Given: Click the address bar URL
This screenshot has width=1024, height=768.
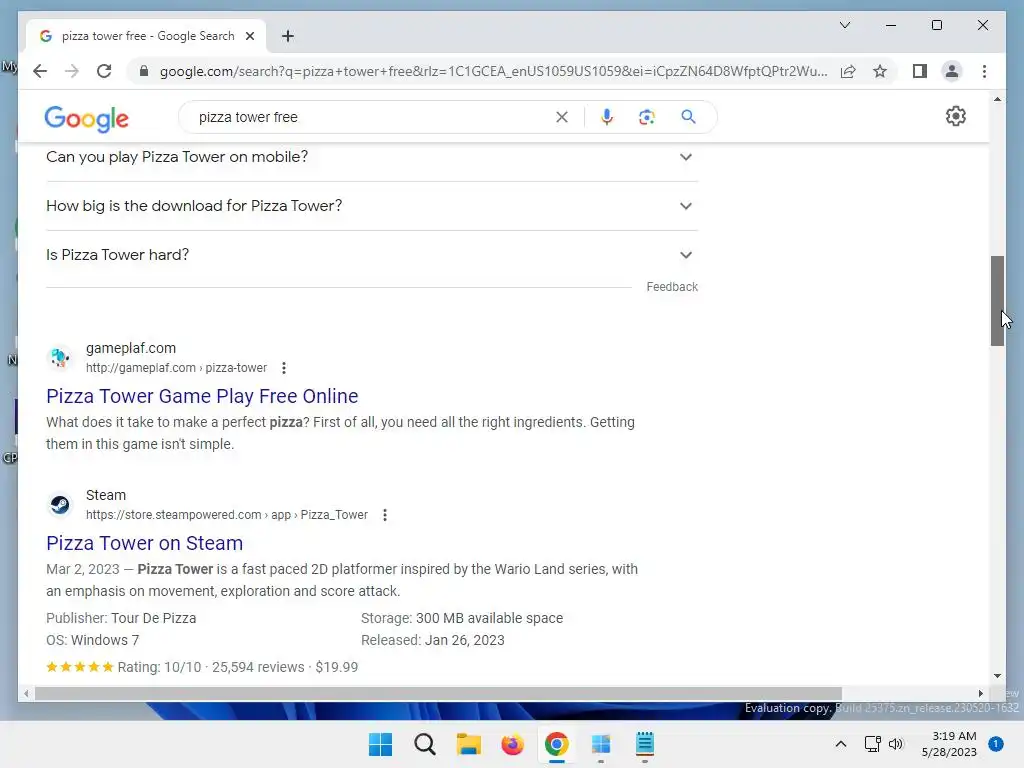Looking at the screenshot, I should click(494, 71).
